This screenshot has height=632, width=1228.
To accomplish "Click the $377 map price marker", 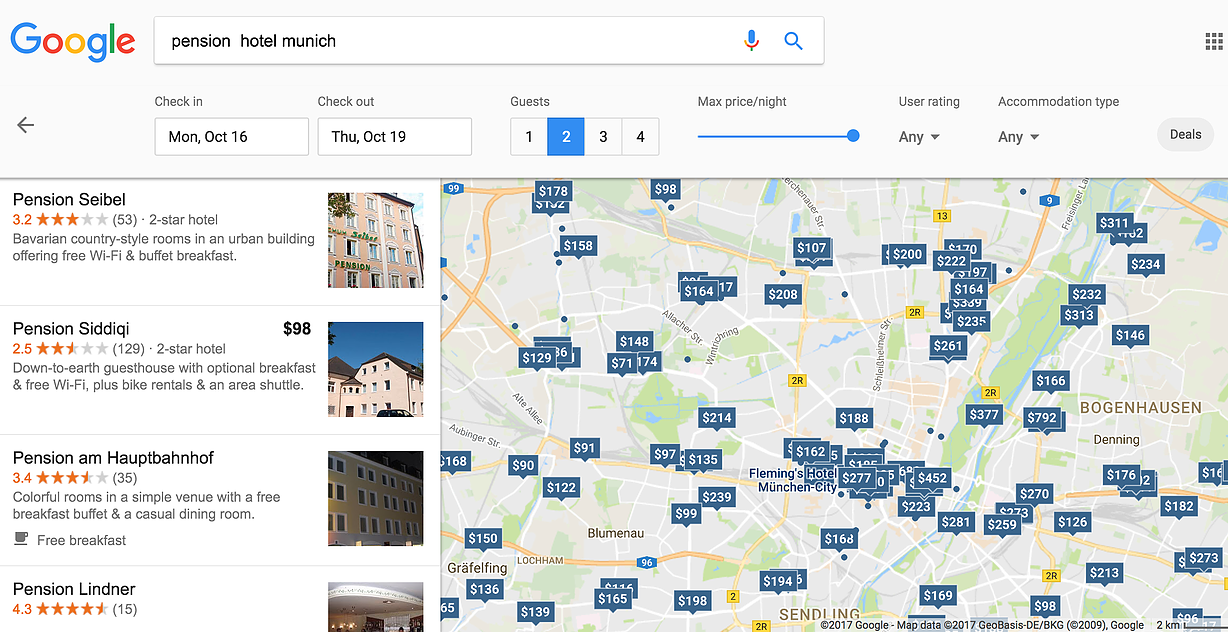I will 984,415.
